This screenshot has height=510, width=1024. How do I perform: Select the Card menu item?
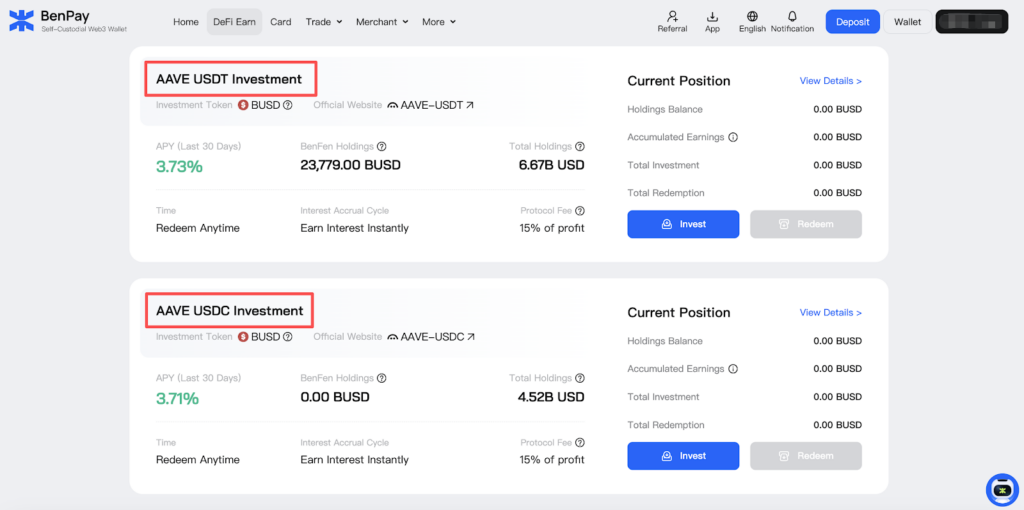click(x=281, y=22)
